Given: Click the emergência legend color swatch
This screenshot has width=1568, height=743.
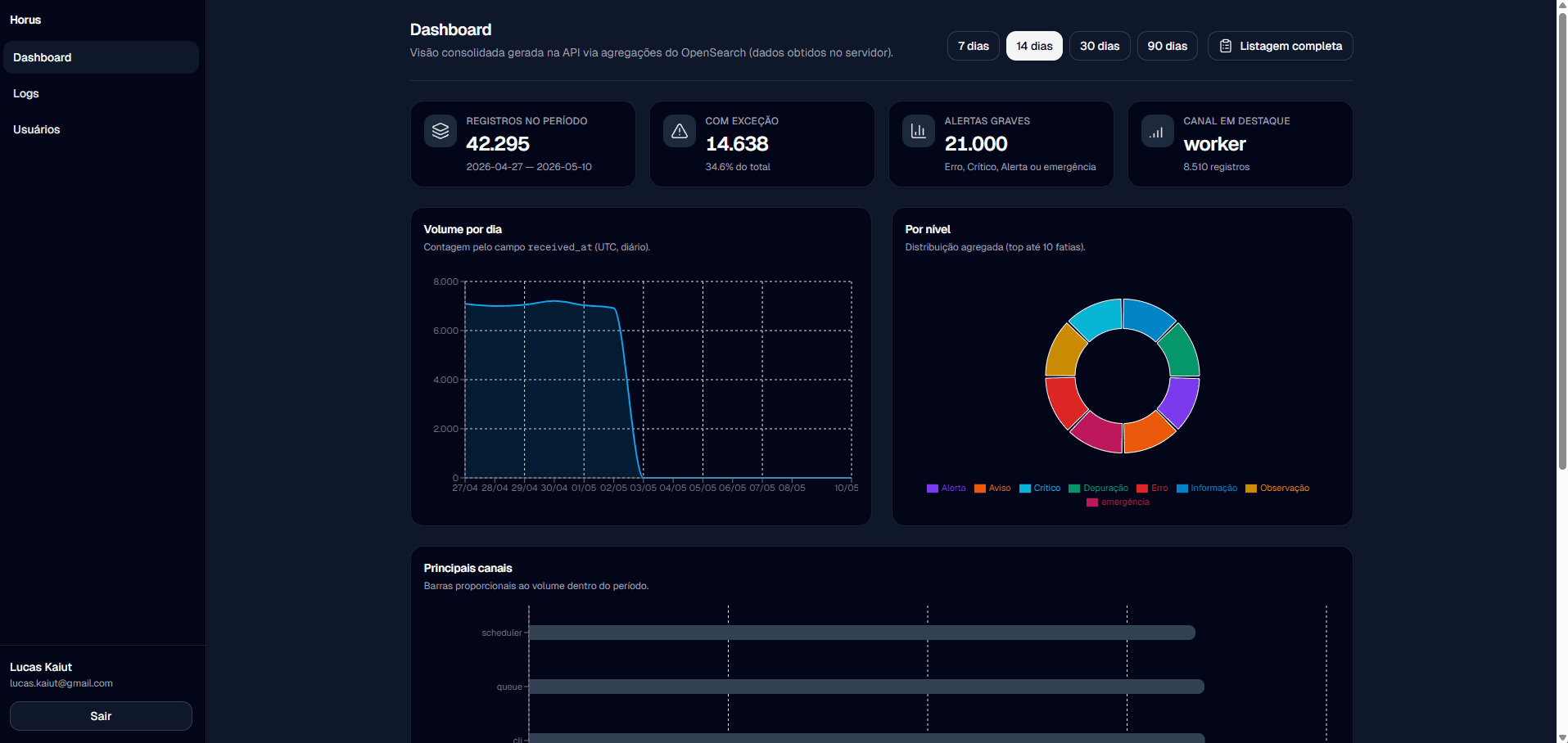Looking at the screenshot, I should click(x=1092, y=502).
